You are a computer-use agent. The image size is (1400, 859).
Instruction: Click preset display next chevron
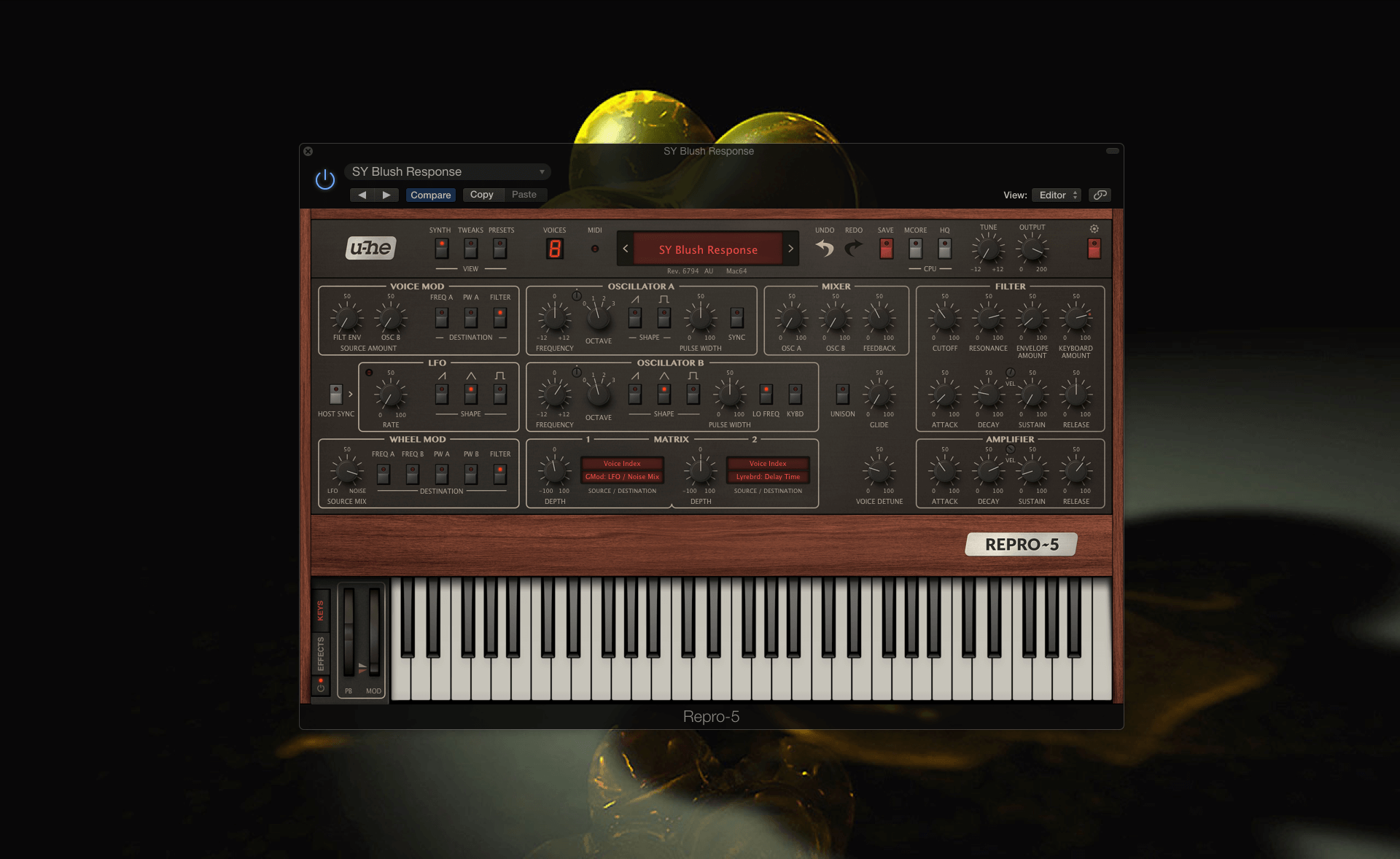click(x=790, y=249)
